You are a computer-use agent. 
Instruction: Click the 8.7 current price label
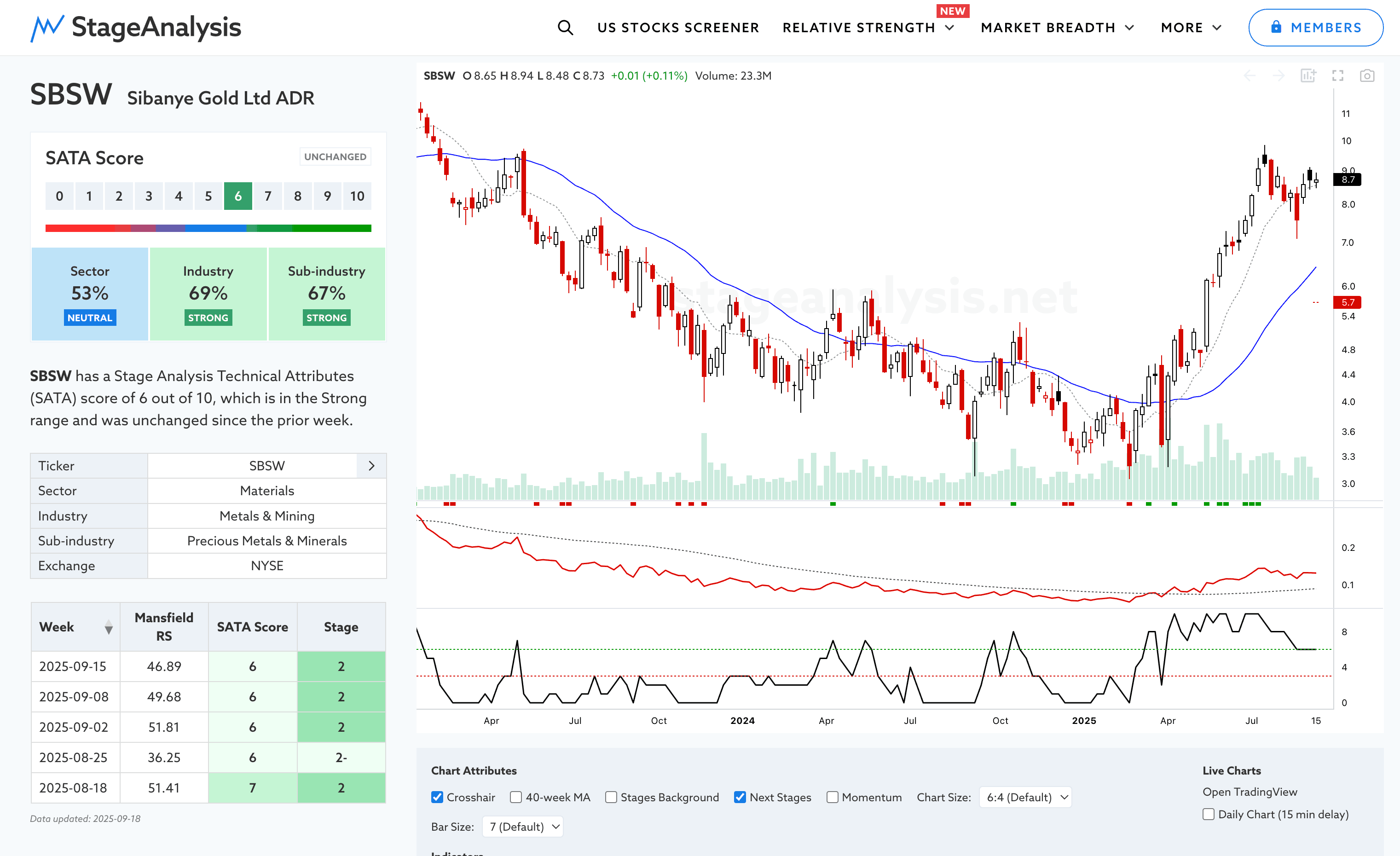pos(1348,179)
